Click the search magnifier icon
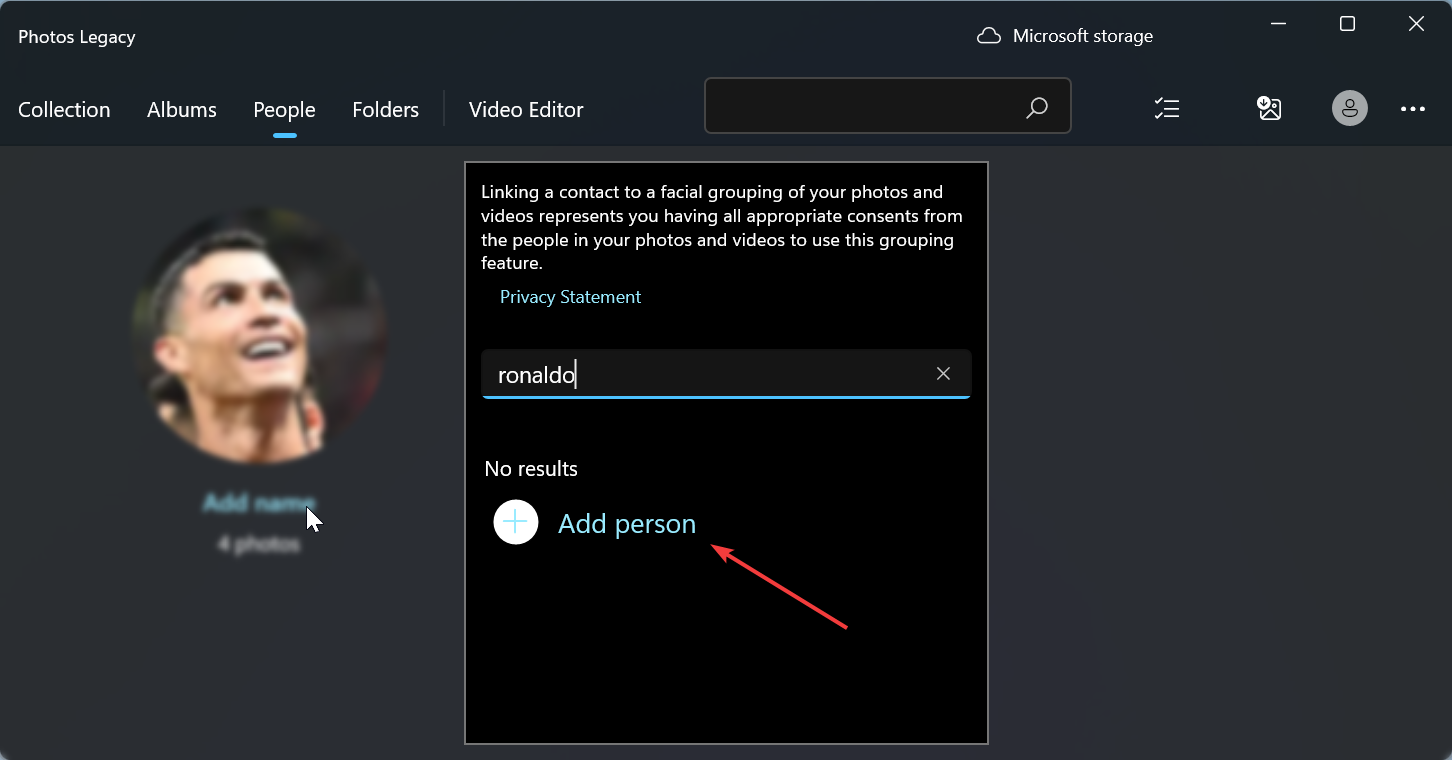Viewport: 1452px width, 760px height. [1037, 107]
